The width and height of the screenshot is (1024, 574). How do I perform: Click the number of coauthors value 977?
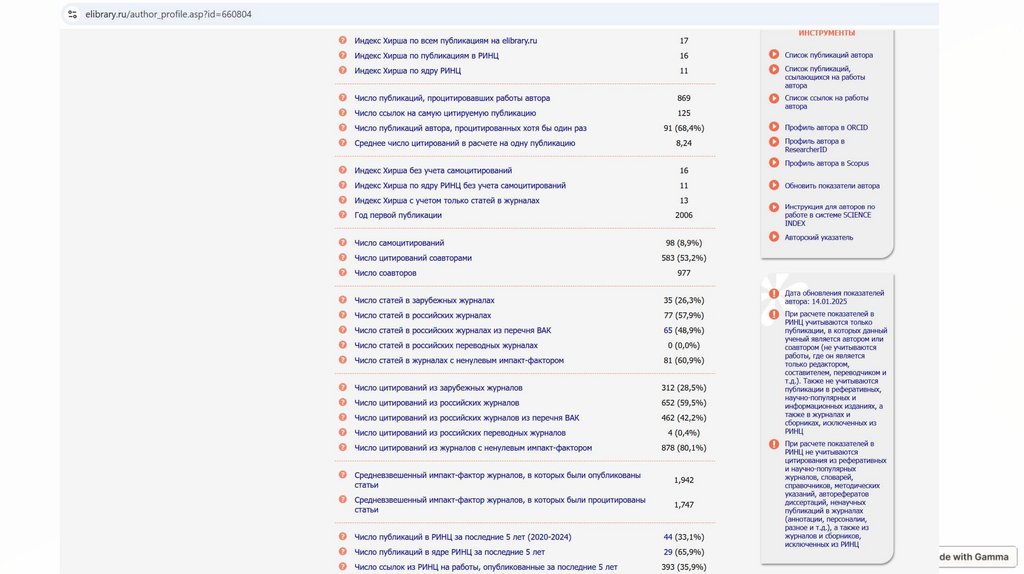click(684, 273)
